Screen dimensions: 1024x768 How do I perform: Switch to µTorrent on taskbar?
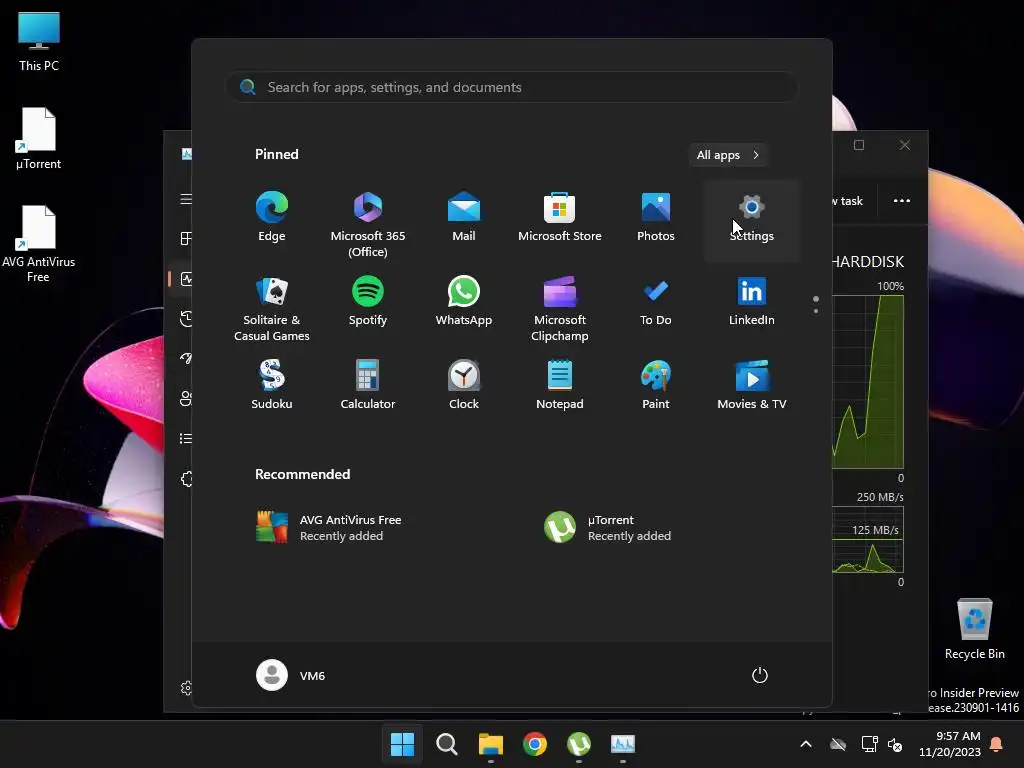point(579,744)
